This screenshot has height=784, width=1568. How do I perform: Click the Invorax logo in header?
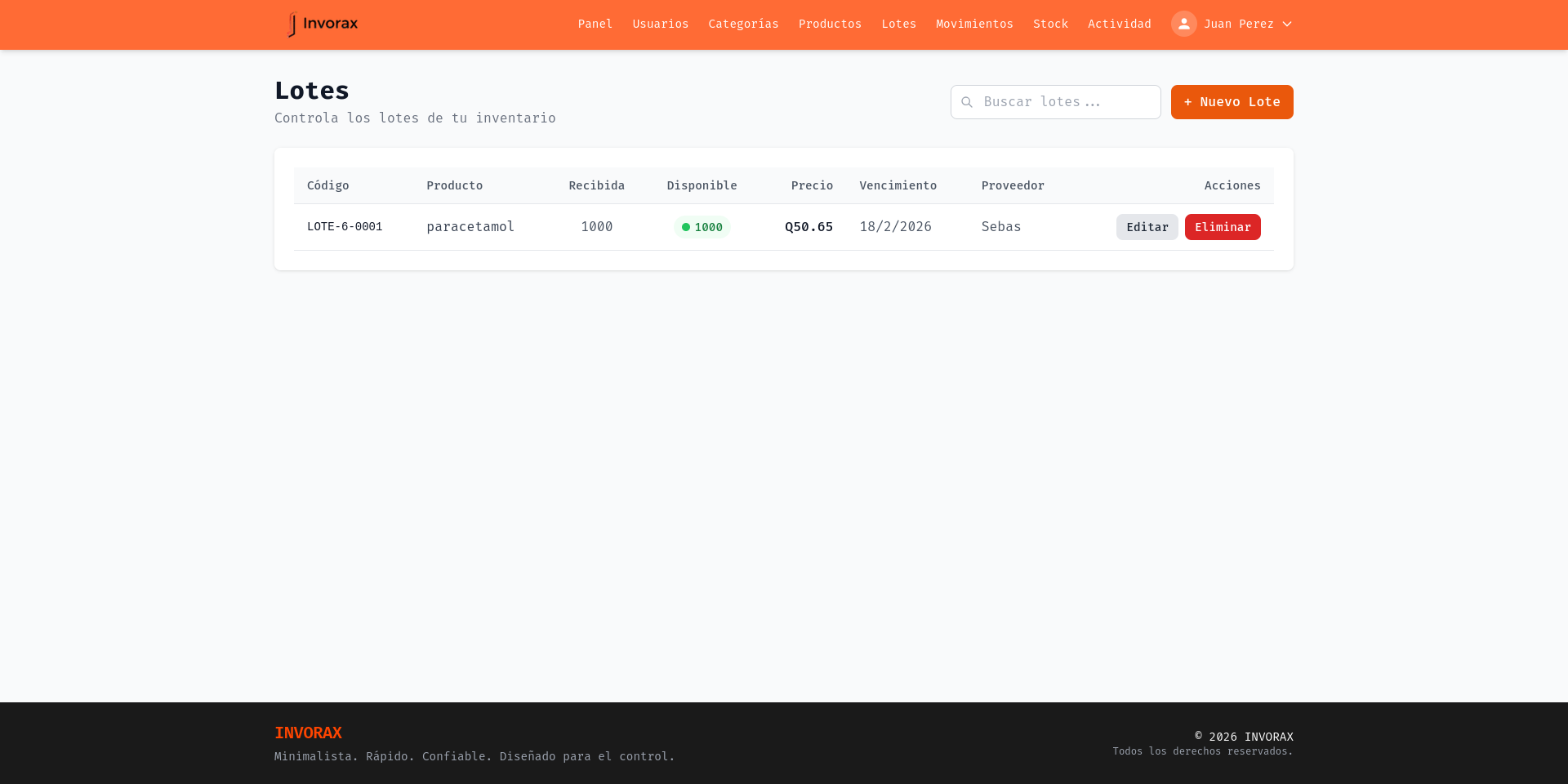(x=323, y=24)
